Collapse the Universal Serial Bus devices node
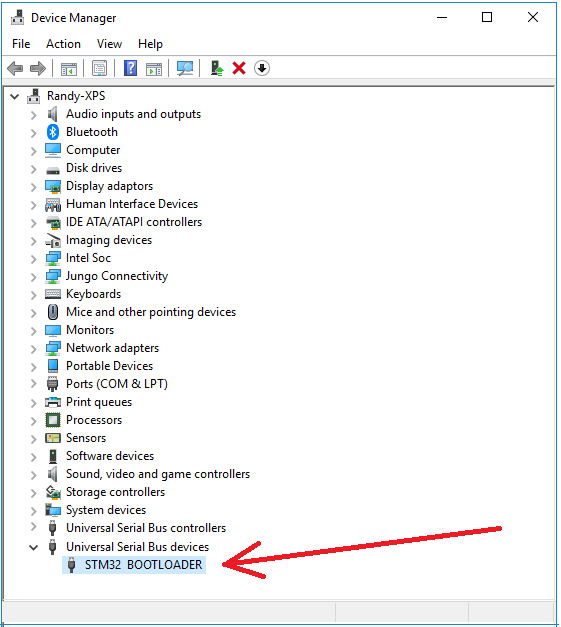The width and height of the screenshot is (561, 627). pos(34,547)
